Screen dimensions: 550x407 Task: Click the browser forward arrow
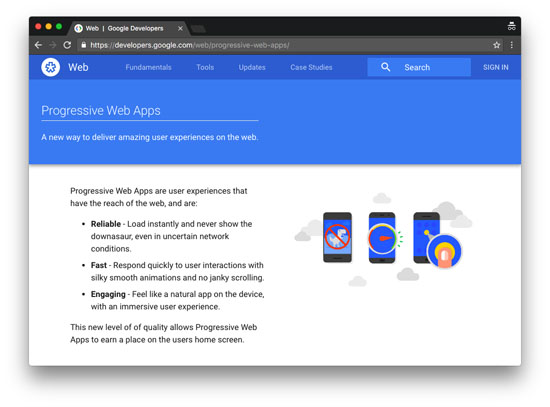(53, 45)
